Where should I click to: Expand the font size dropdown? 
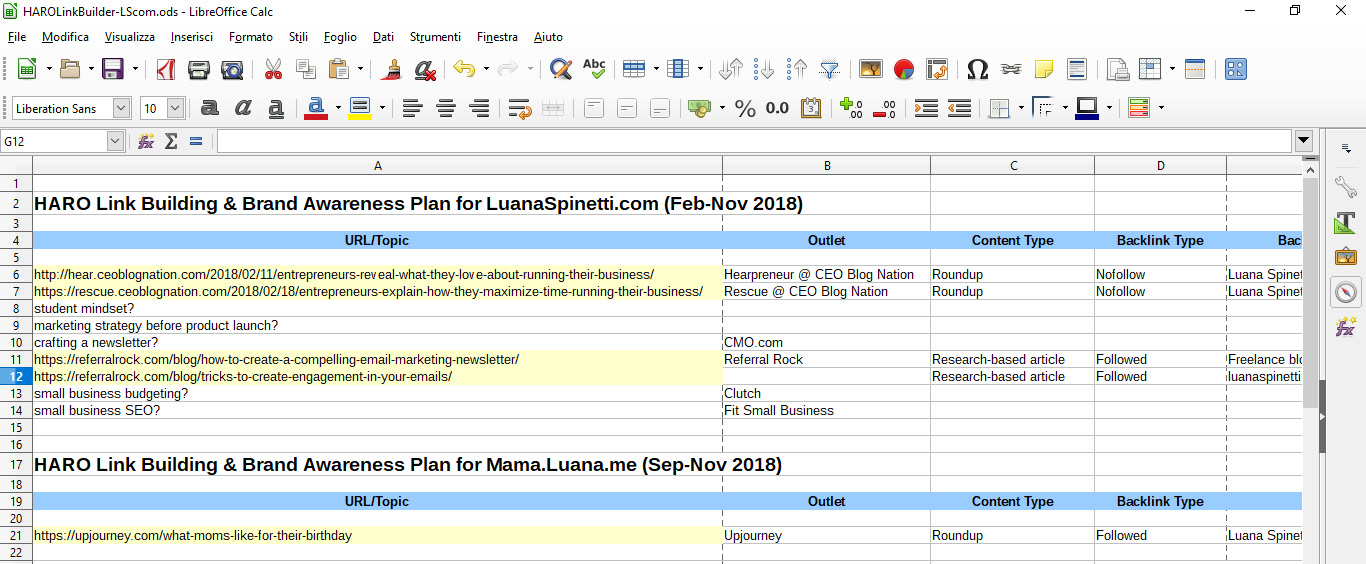click(x=176, y=108)
